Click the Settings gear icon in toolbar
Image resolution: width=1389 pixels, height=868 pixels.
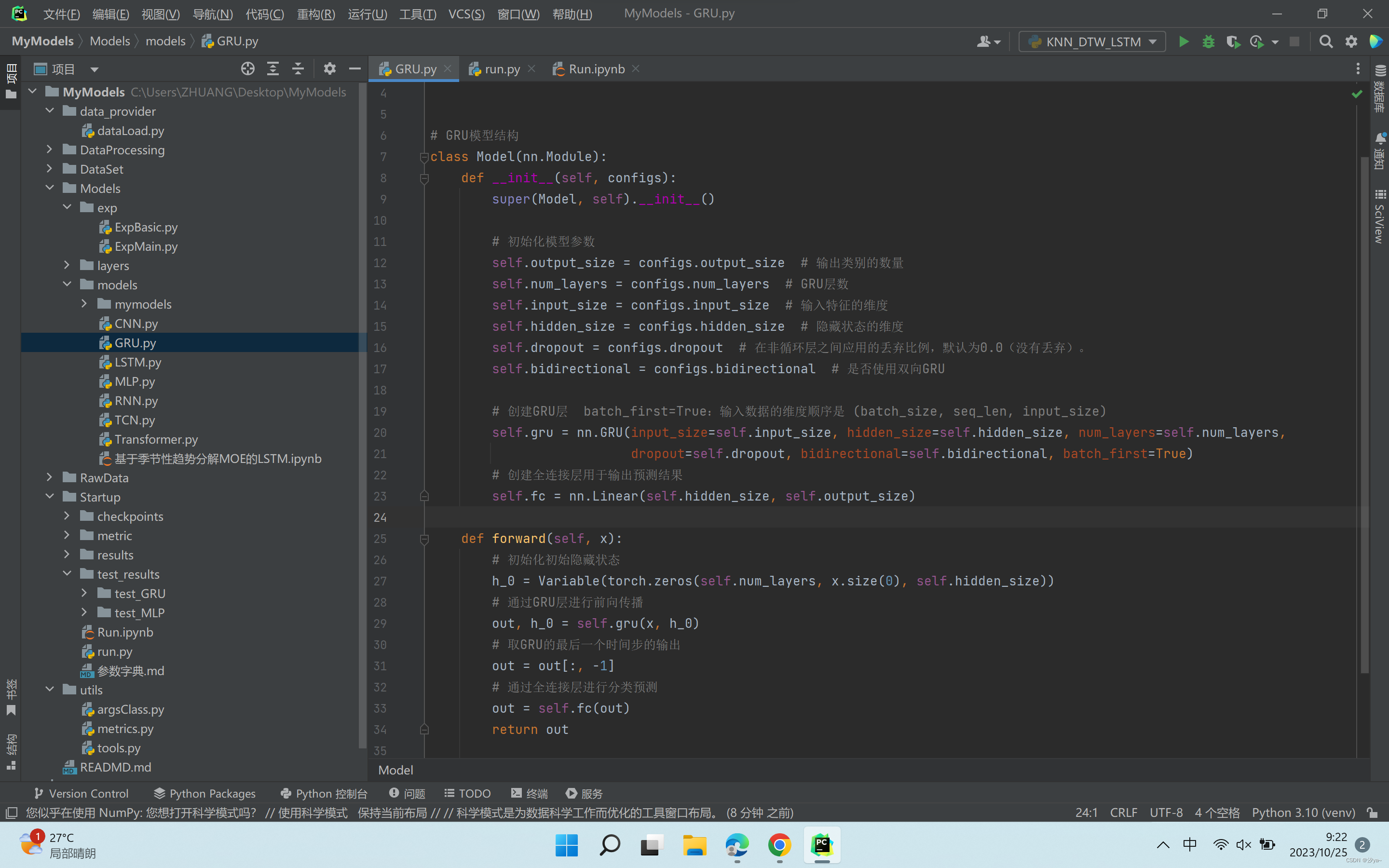(1351, 42)
